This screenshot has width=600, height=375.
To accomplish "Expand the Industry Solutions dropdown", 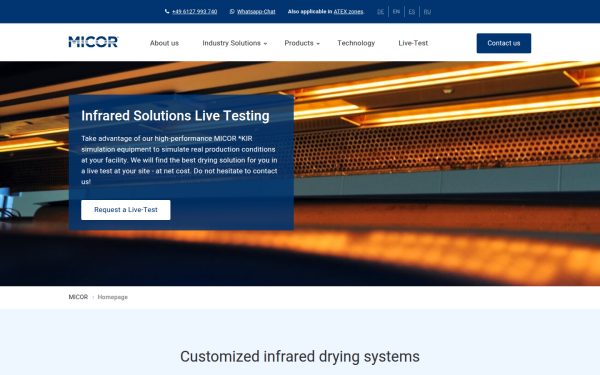I will [235, 43].
